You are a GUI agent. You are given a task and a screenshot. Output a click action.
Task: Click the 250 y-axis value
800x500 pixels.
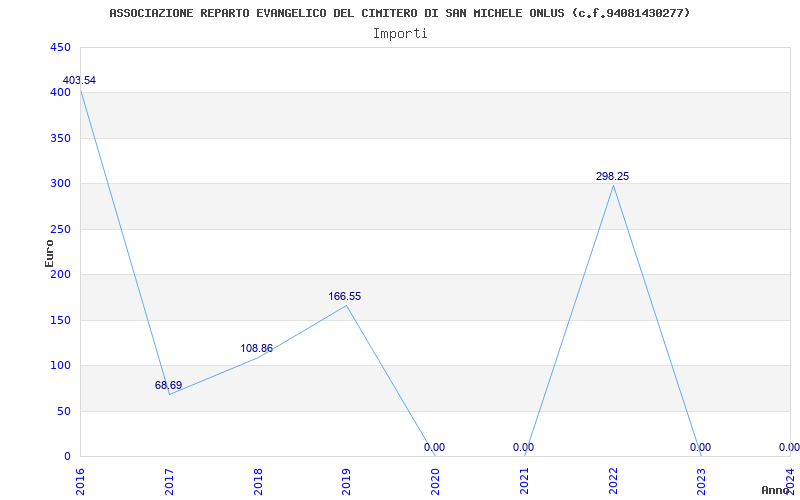coord(60,229)
